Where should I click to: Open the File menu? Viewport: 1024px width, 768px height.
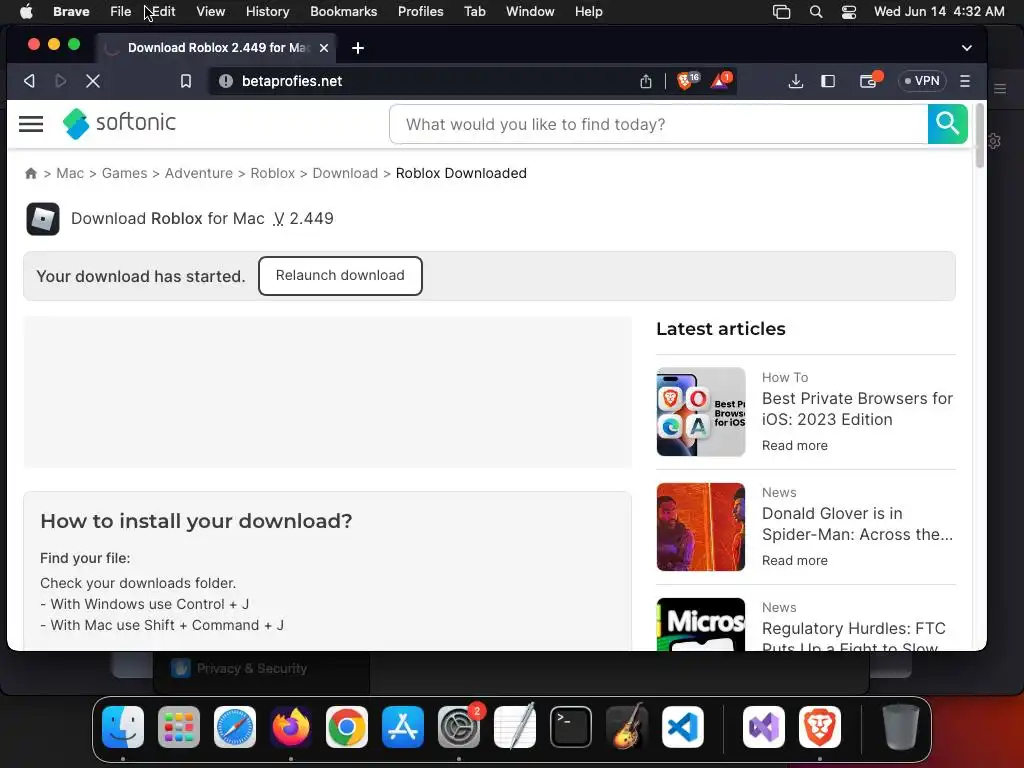120,11
